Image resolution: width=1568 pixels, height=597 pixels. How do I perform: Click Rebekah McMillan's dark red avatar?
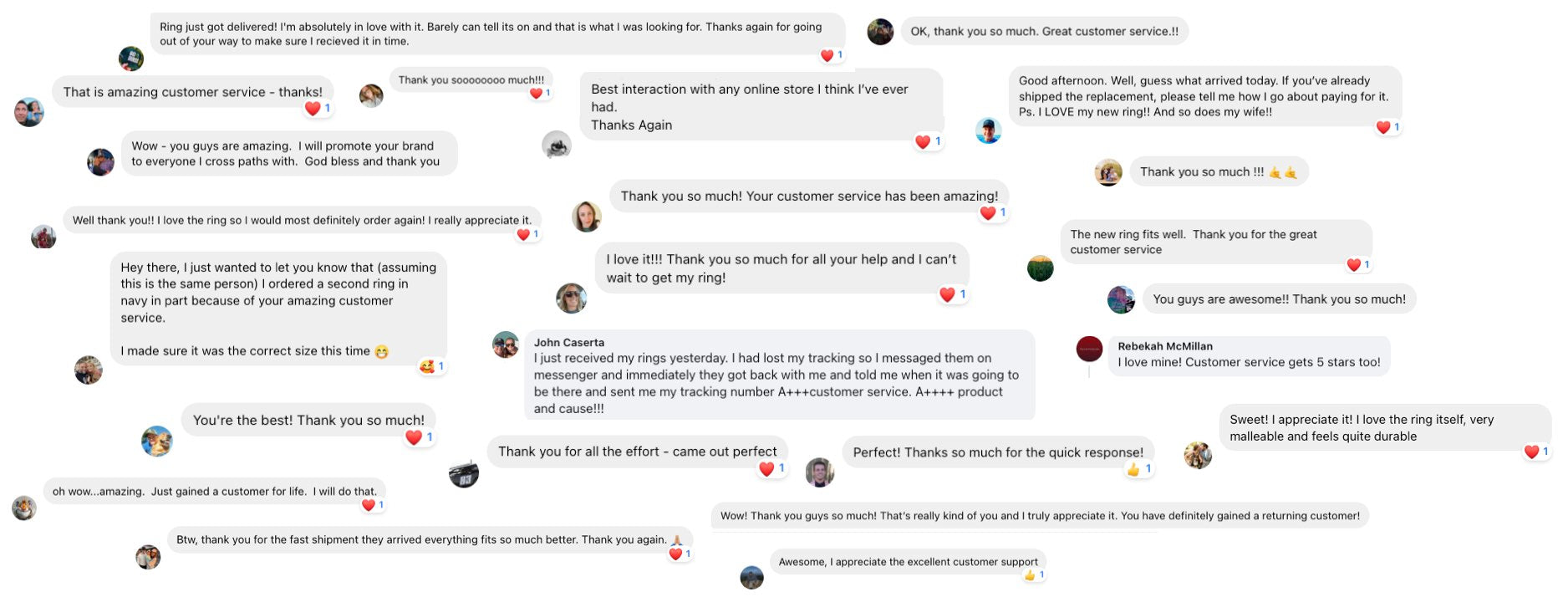tap(1089, 349)
